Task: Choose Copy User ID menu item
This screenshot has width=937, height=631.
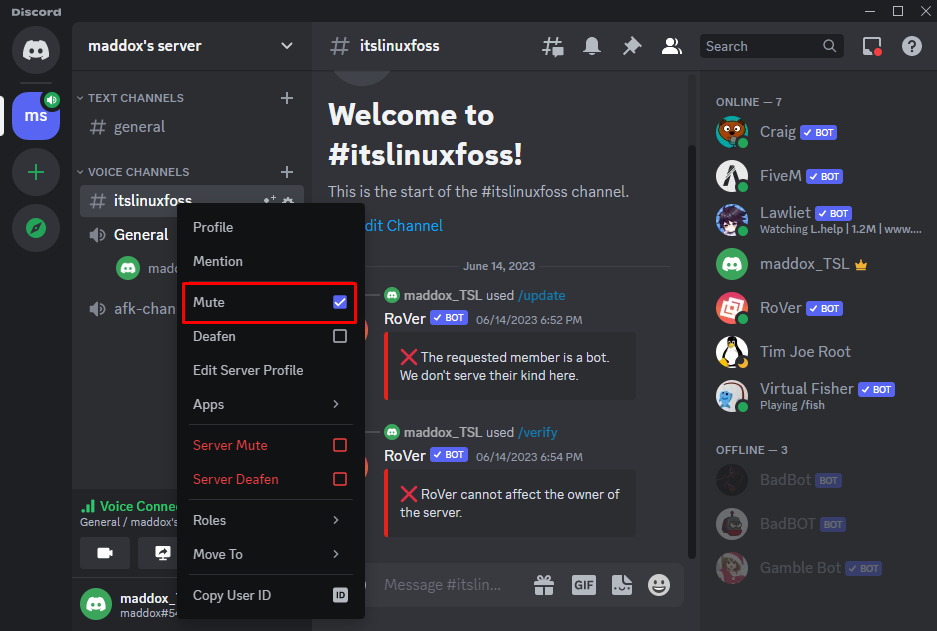Action: coord(271,596)
